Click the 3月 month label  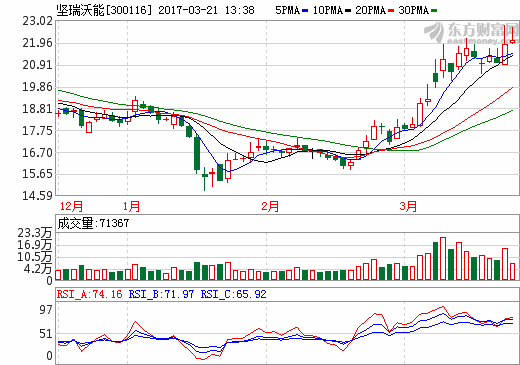tap(408, 206)
